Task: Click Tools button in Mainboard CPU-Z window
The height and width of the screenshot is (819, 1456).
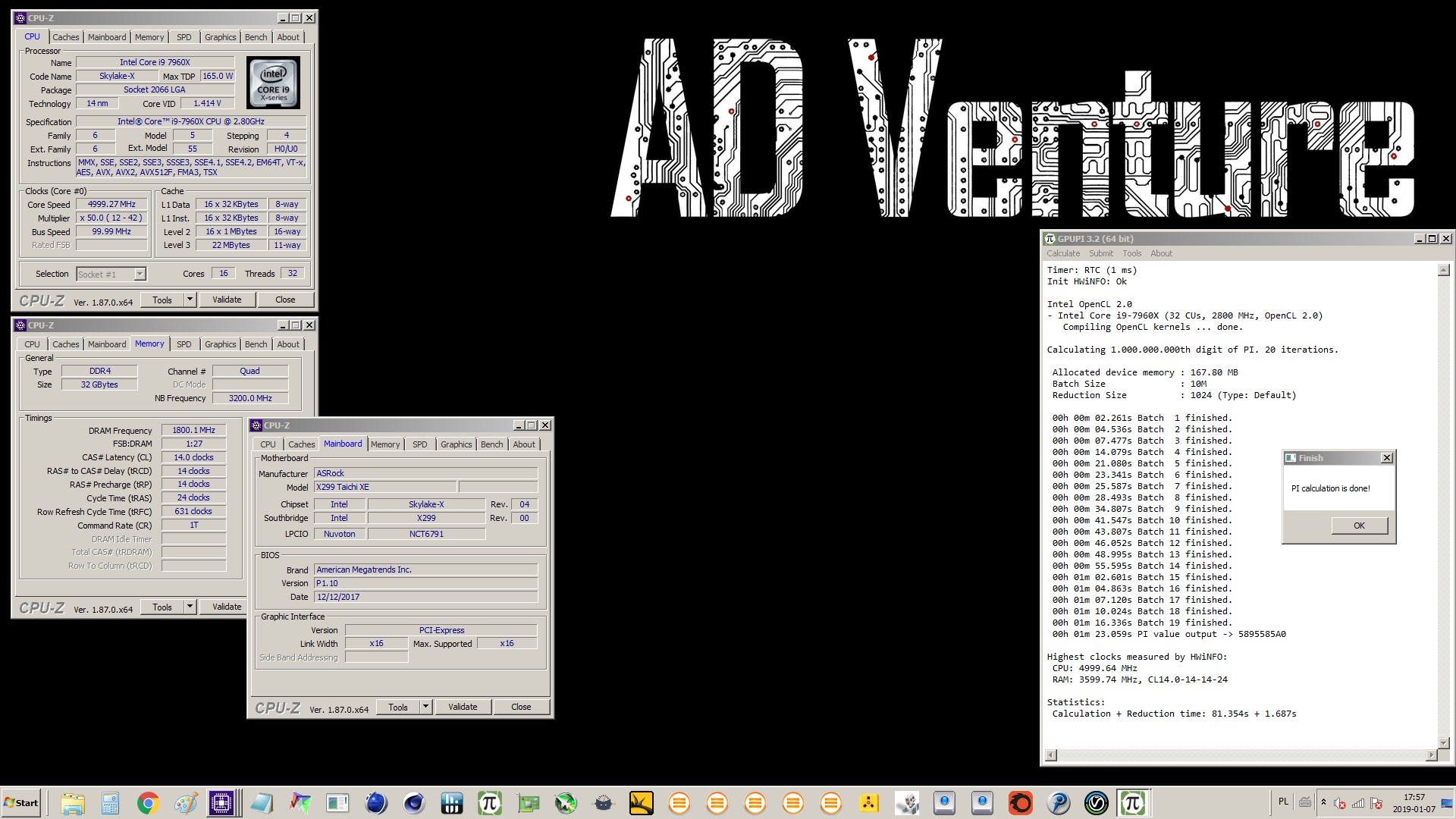Action: pos(398,707)
